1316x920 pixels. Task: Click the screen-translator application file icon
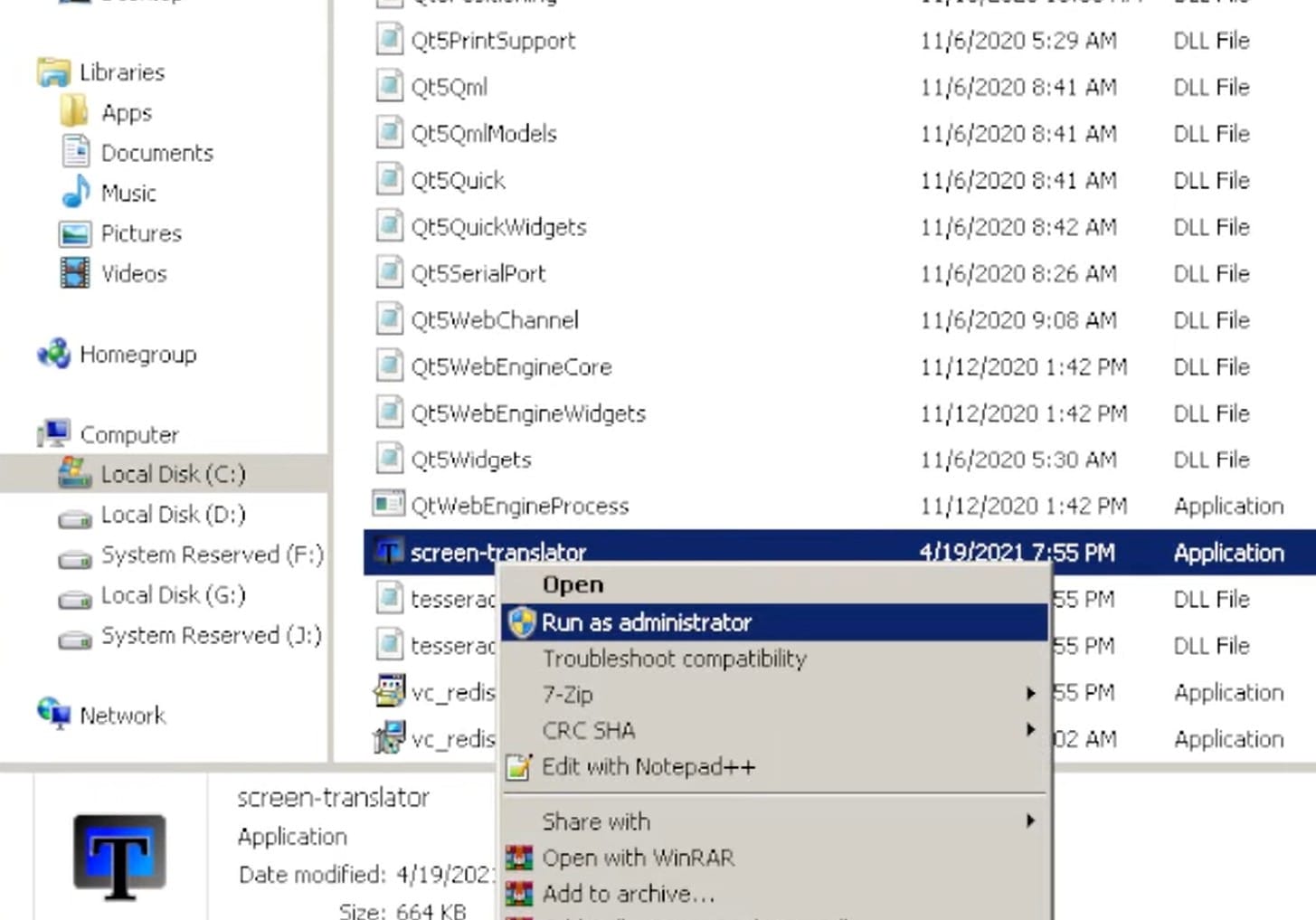(389, 552)
